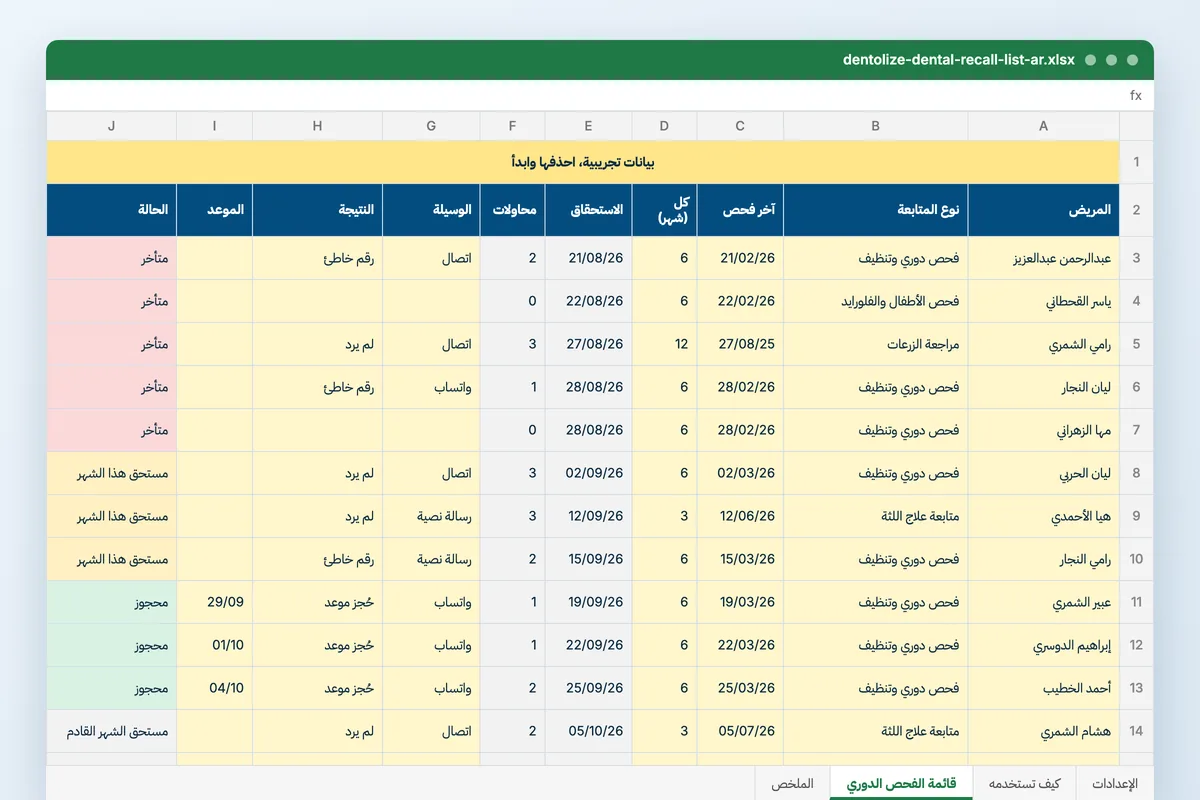This screenshot has width=1200, height=800.
Task: Click the الحالة header cell
Action: [x=112, y=210]
